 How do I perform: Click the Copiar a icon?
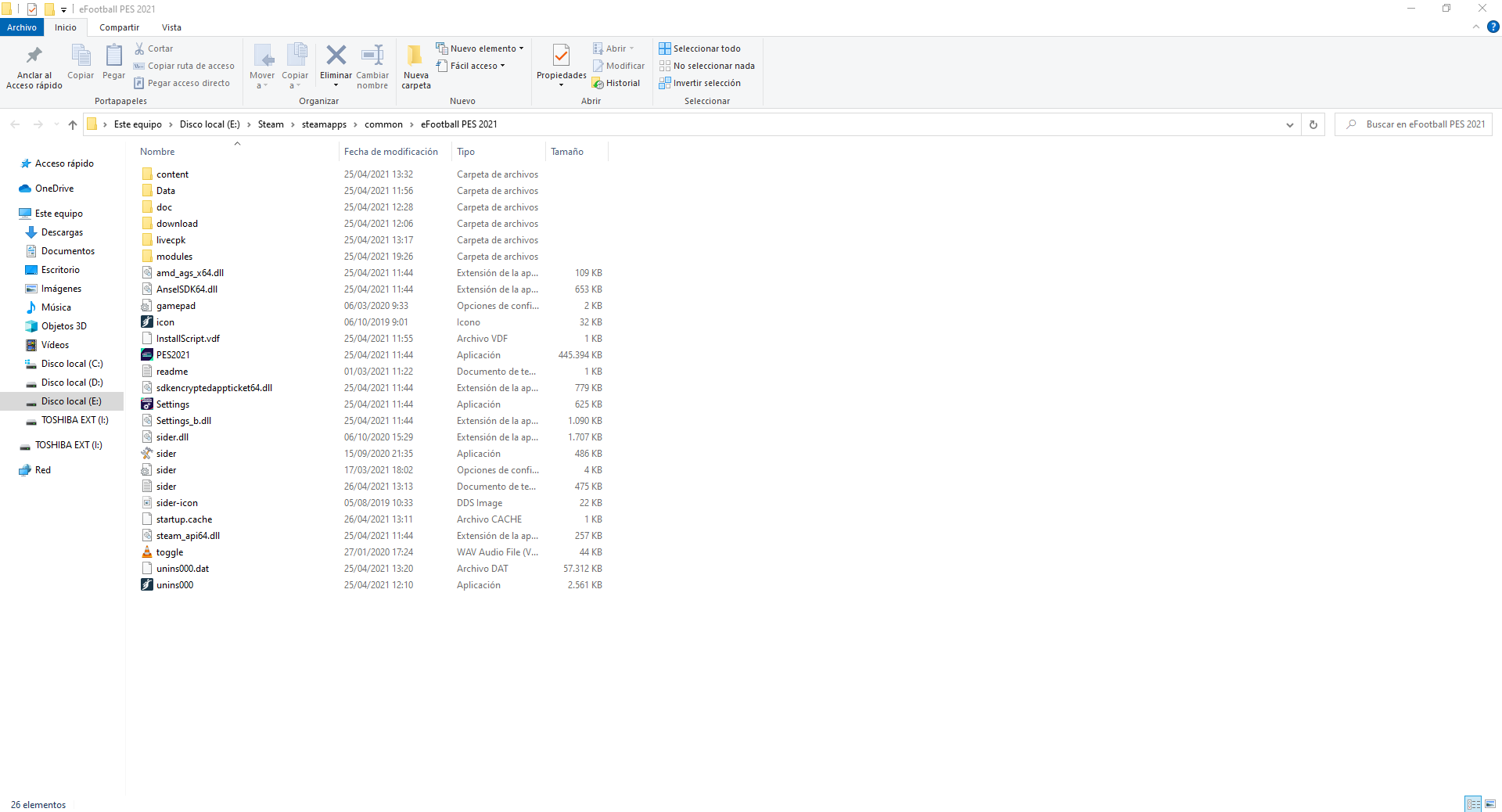[x=296, y=56]
